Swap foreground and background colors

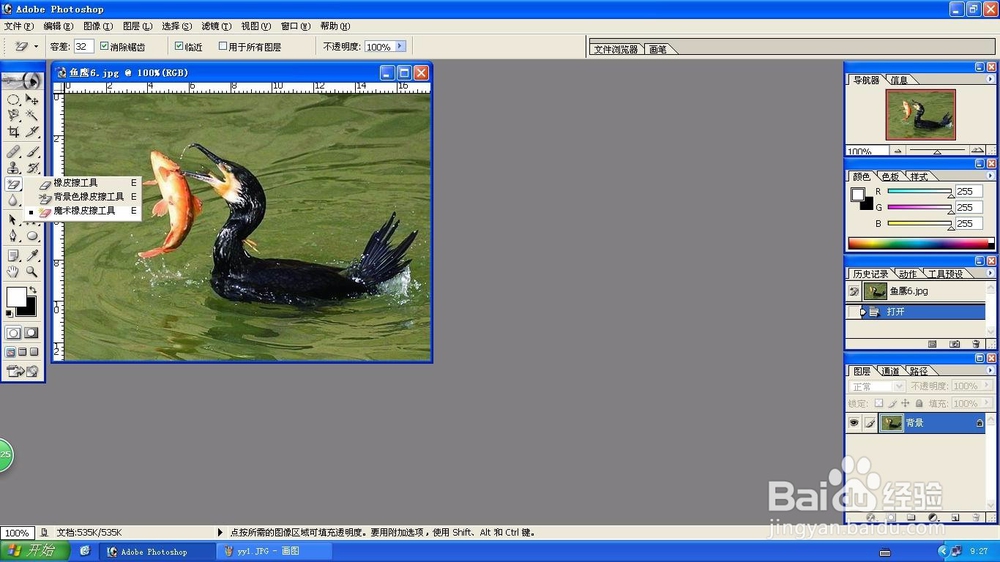(x=33, y=290)
